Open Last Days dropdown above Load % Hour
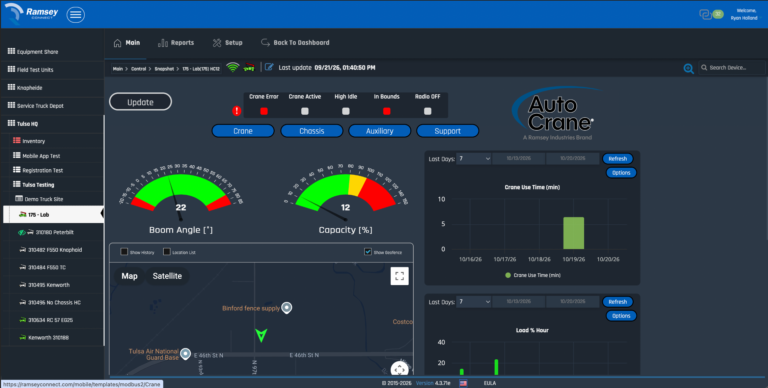Viewport: 768px width, 388px height. click(x=474, y=302)
